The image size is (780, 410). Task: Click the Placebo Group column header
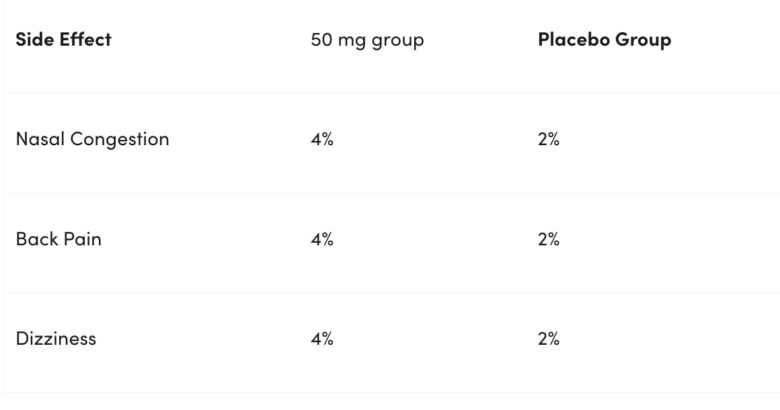point(604,40)
